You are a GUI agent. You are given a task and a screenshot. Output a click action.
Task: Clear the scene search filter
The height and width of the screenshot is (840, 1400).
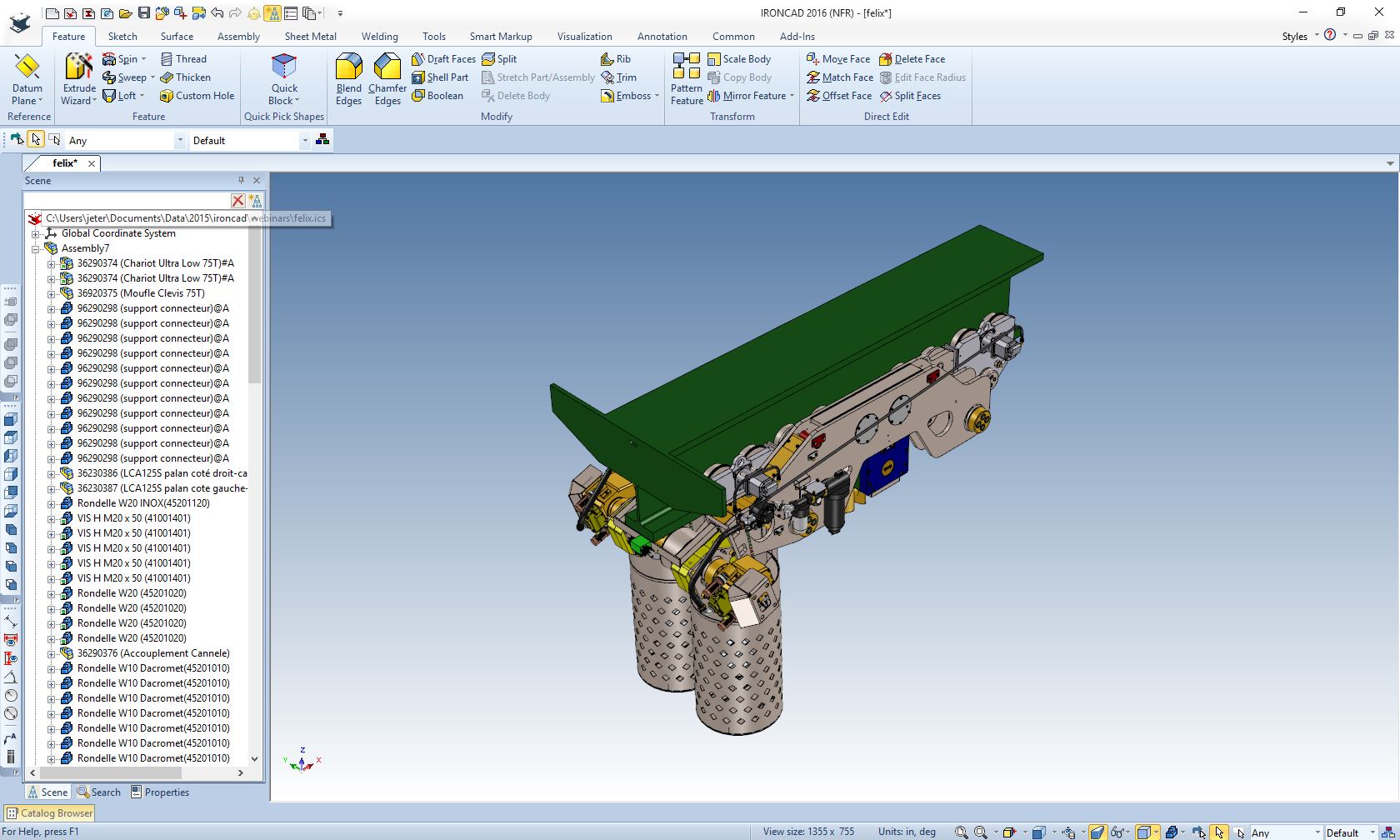coord(237,201)
